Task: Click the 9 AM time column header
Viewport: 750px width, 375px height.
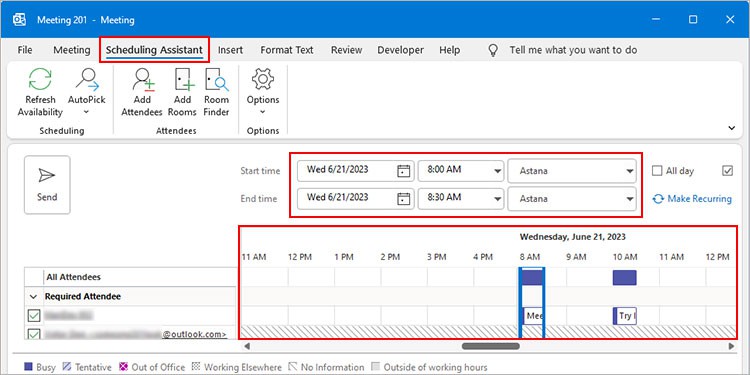Action: coord(576,257)
